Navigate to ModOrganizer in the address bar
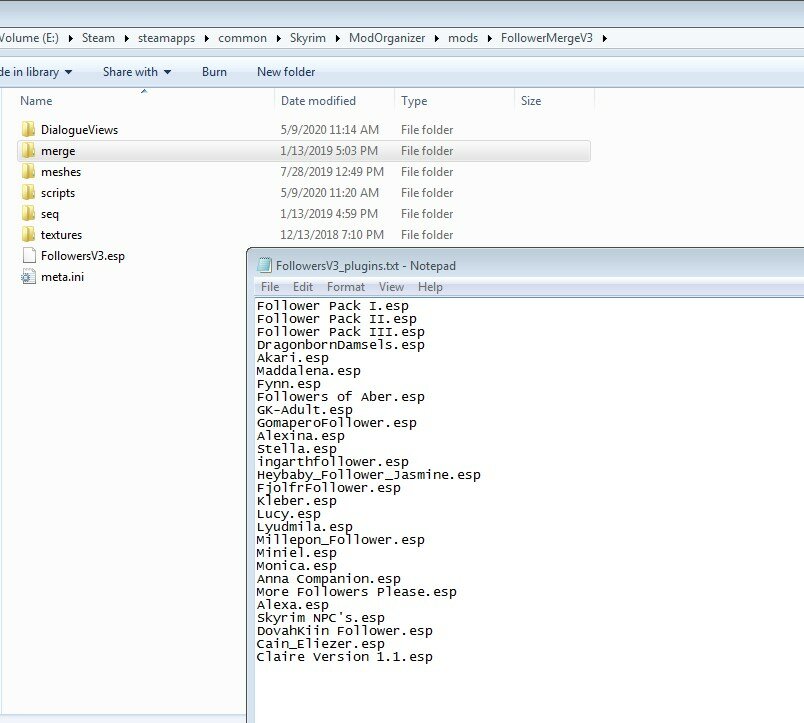The height and width of the screenshot is (723, 804). [x=387, y=38]
